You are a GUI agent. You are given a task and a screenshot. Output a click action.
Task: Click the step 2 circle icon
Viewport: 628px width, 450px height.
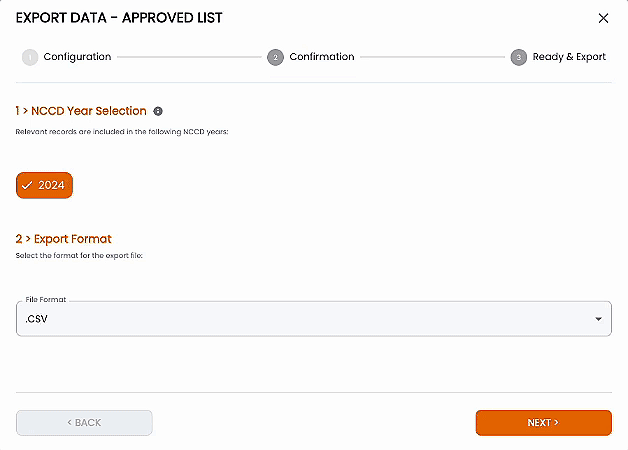click(x=275, y=57)
